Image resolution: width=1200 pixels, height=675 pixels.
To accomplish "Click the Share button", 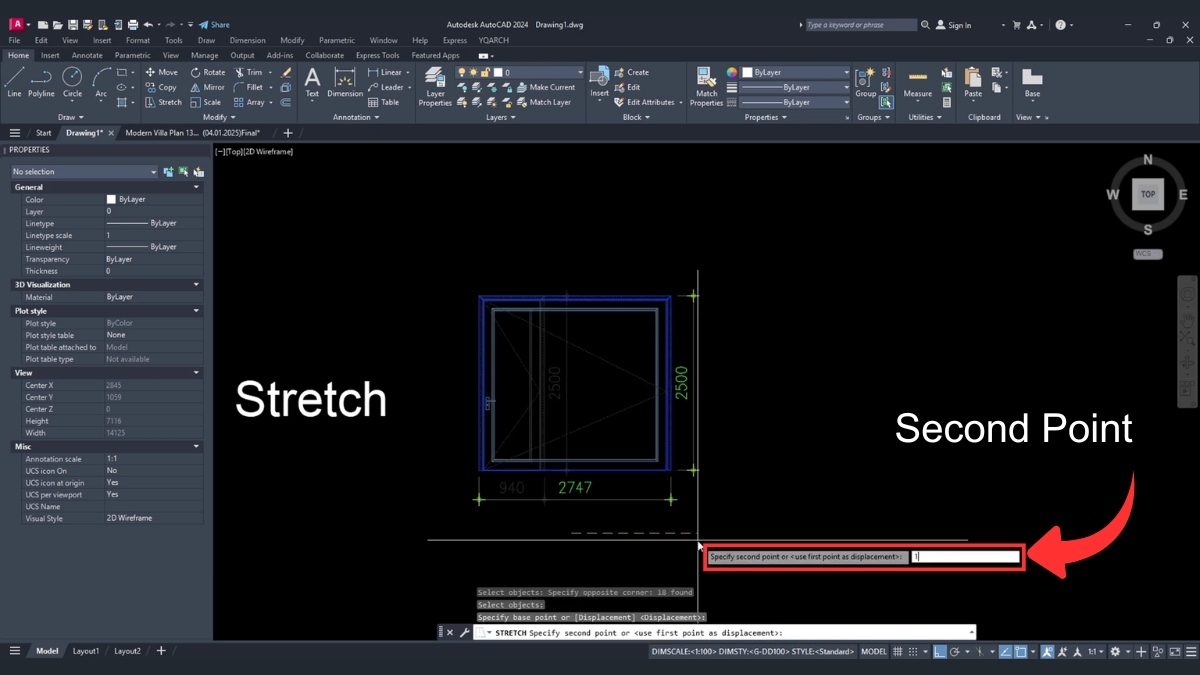I will (214, 24).
